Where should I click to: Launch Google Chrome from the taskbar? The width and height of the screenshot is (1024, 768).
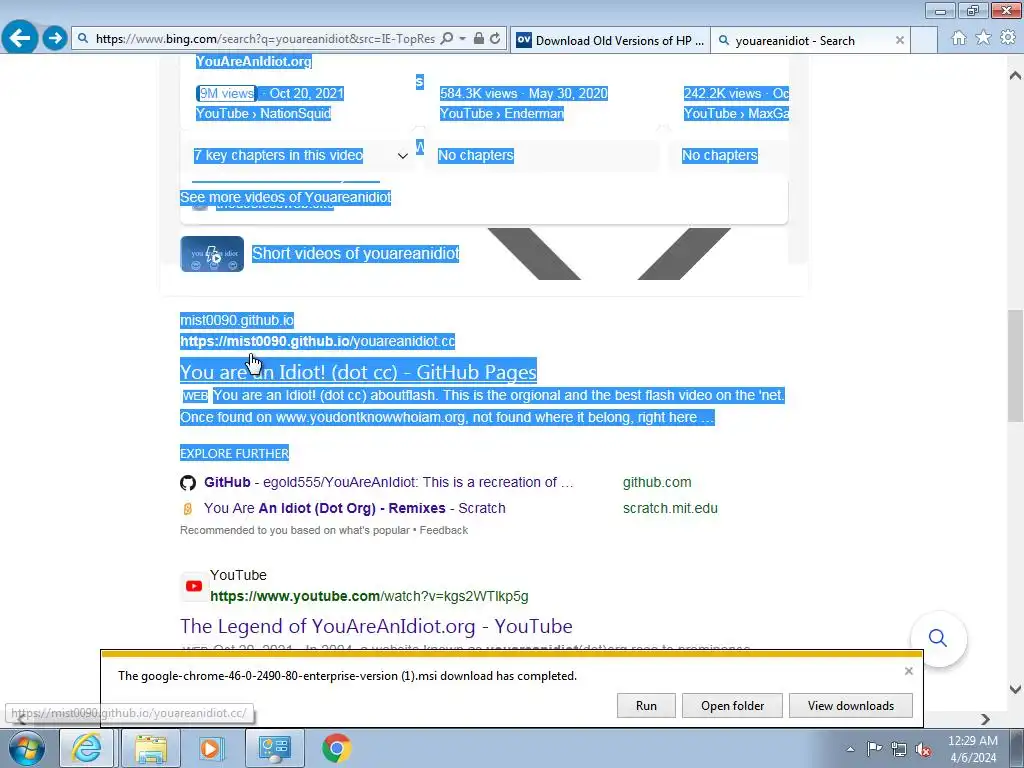click(x=336, y=748)
